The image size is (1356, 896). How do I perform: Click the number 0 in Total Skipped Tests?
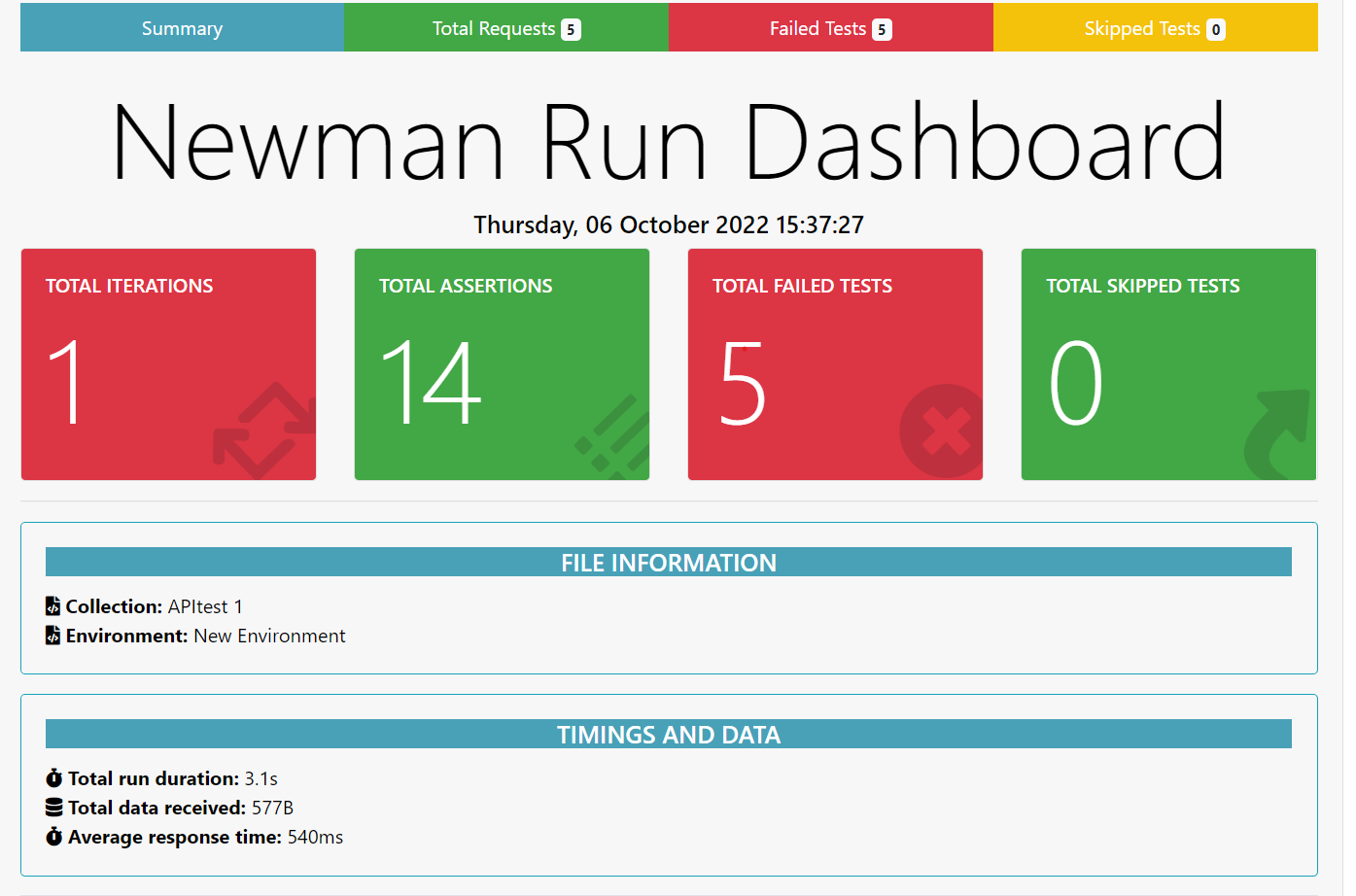coord(1076,383)
